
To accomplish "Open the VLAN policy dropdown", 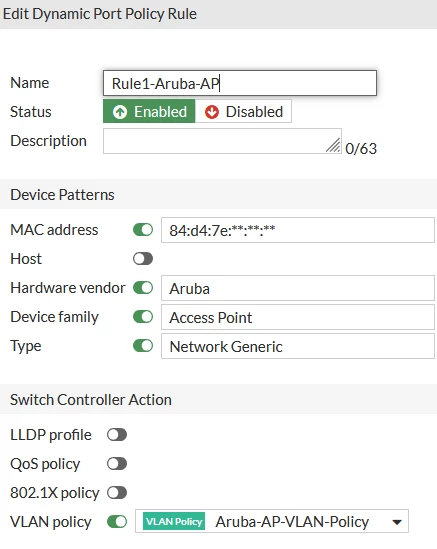I will (272, 521).
